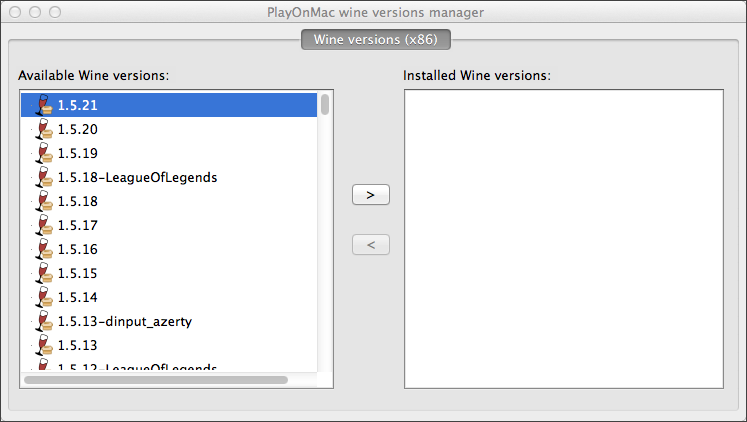Click the wine icon next to 1.5.17
The width and height of the screenshot is (747, 422).
point(43,225)
